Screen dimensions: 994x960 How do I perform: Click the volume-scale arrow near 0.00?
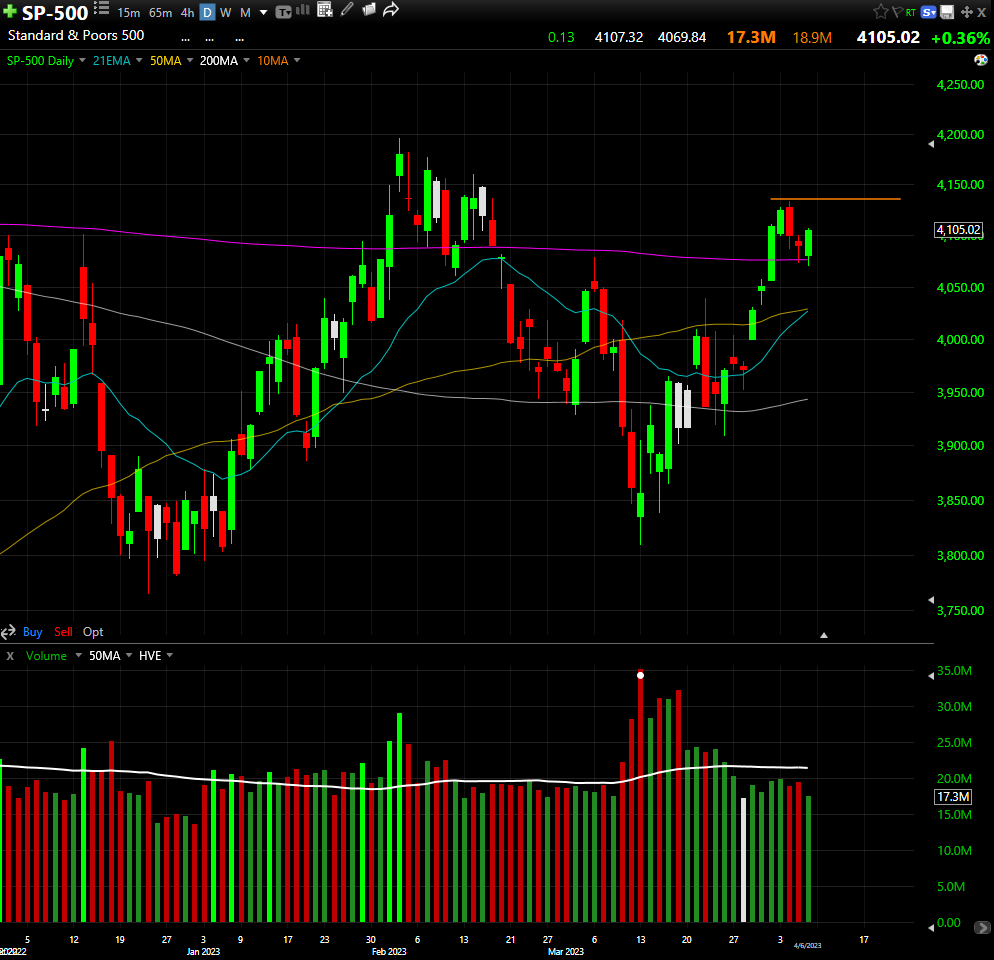[x=931, y=928]
